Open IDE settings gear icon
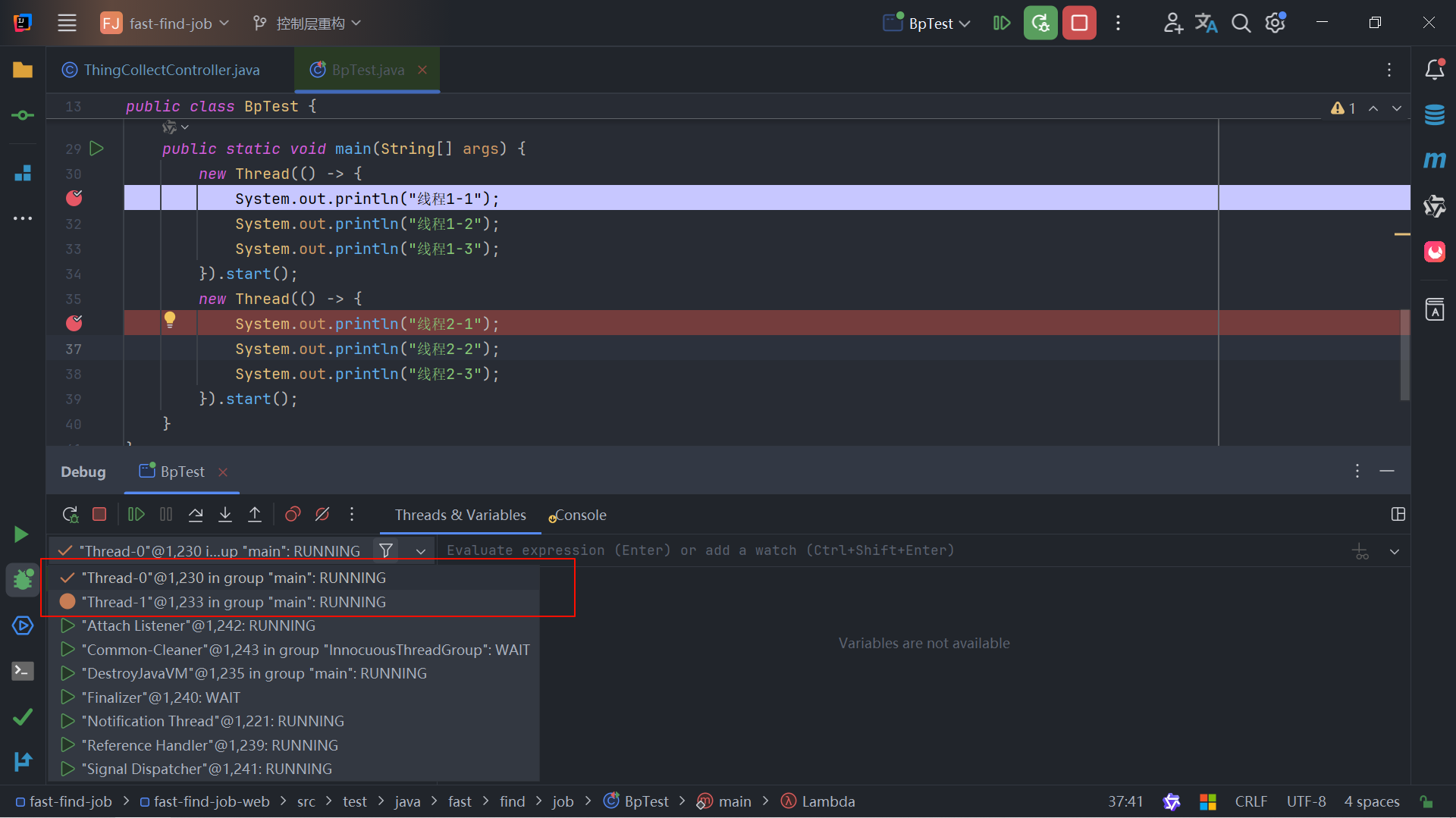This screenshot has height=818, width=1456. tap(1276, 23)
